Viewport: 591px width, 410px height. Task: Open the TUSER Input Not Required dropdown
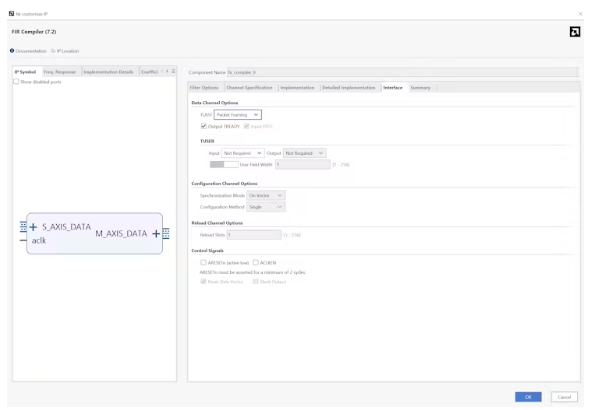242,153
